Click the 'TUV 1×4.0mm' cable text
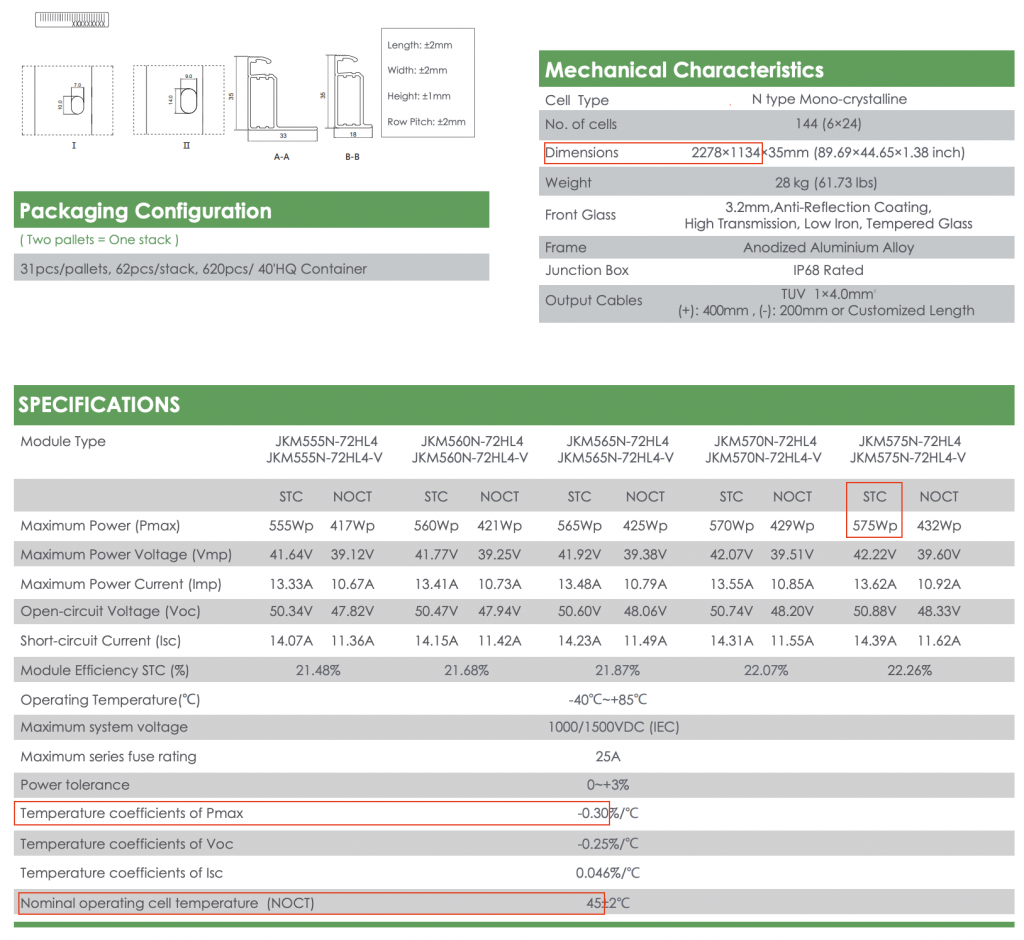Image resolution: width=1024 pixels, height=940 pixels. (x=827, y=294)
